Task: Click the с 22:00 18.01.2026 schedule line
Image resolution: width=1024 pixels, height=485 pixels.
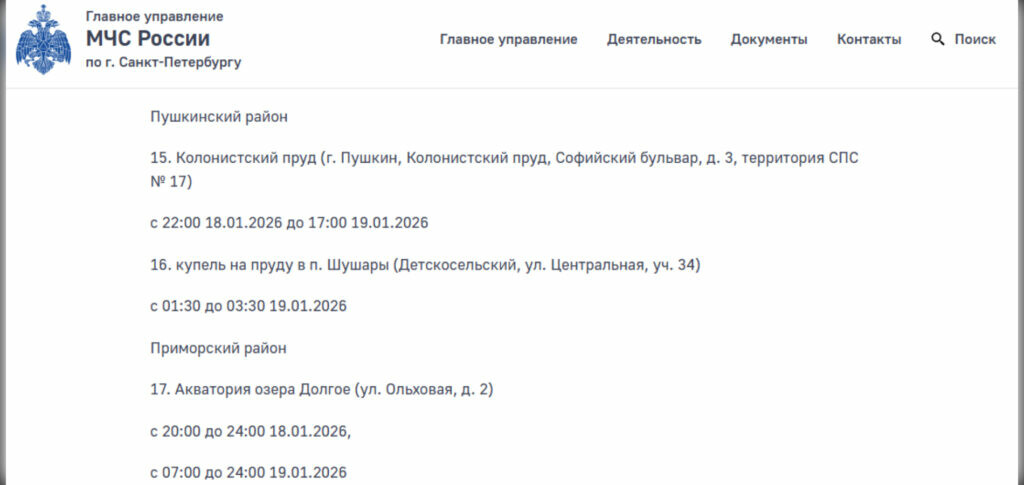Action: pyautogui.click(x=289, y=223)
